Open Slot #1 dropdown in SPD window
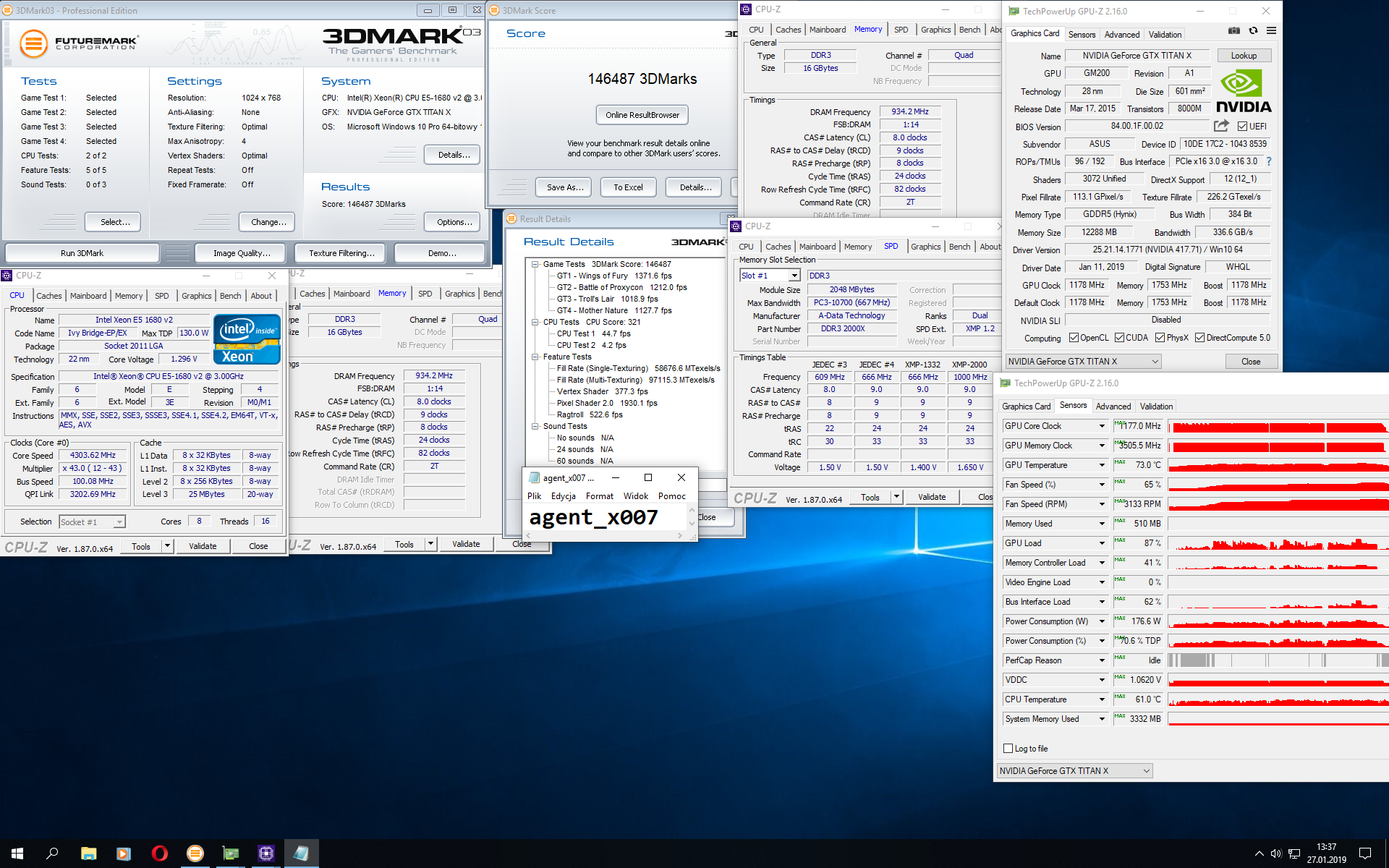1389x868 pixels. click(x=794, y=276)
